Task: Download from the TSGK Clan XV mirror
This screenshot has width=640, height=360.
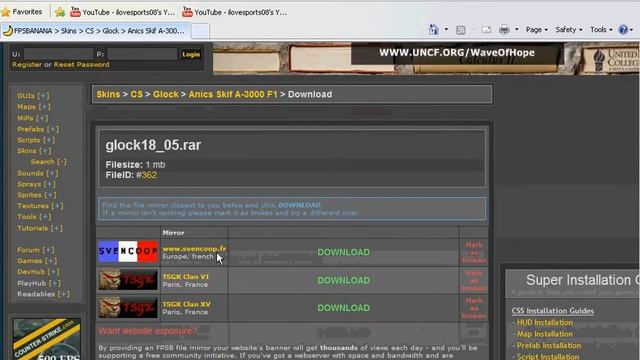Action: click(x=344, y=308)
